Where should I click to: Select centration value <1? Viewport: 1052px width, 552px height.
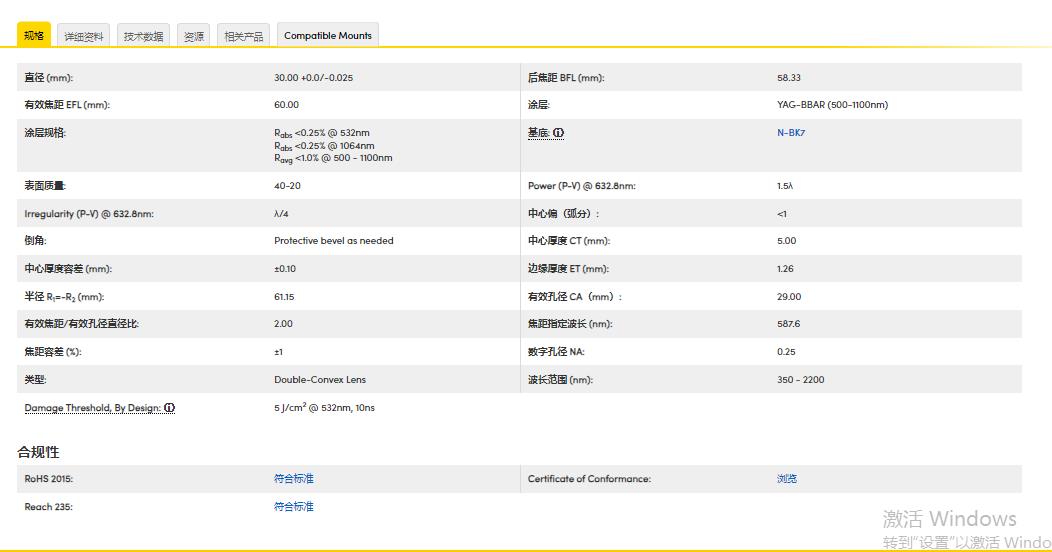(782, 214)
